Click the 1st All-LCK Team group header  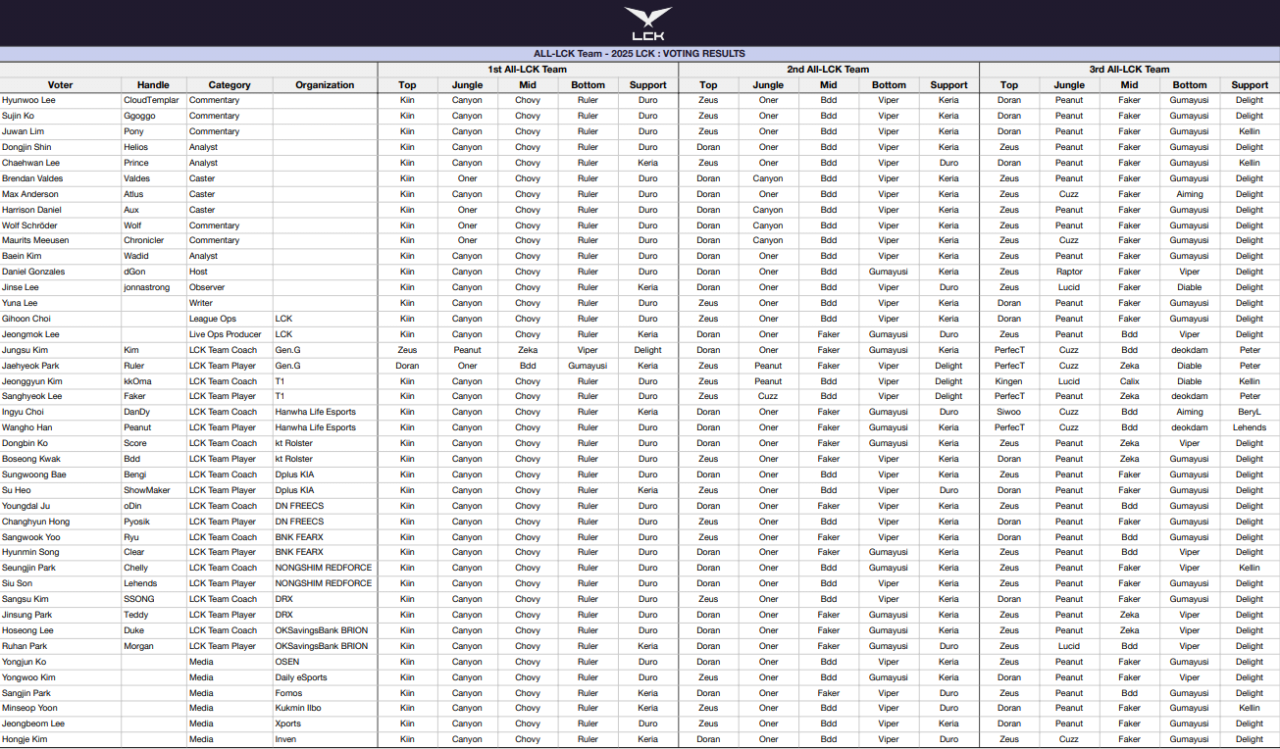coord(527,69)
